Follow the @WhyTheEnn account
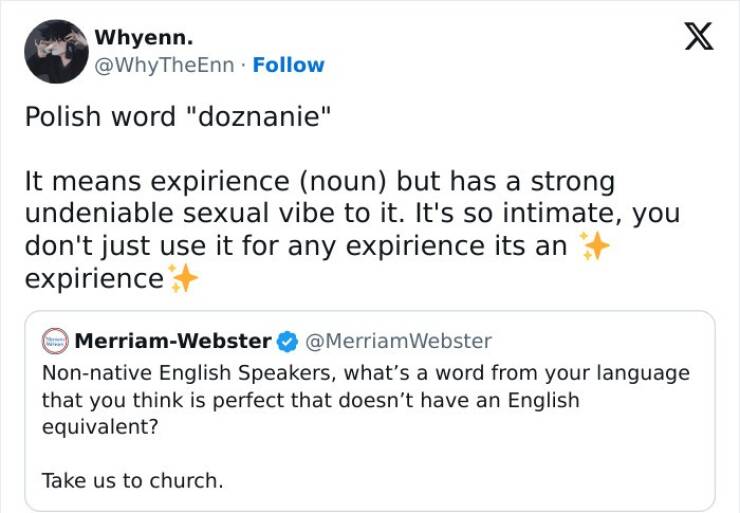Viewport: 740px width, 513px height. pyautogui.click(x=288, y=65)
